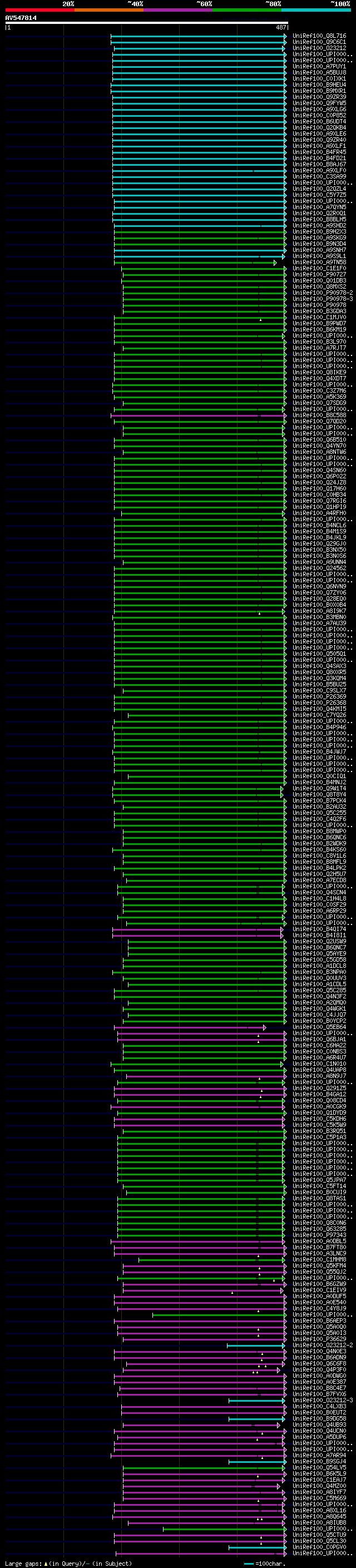Select the UniRef100_A8Q645 label
This screenshot has height=1568, width=356.
click(x=319, y=1516)
